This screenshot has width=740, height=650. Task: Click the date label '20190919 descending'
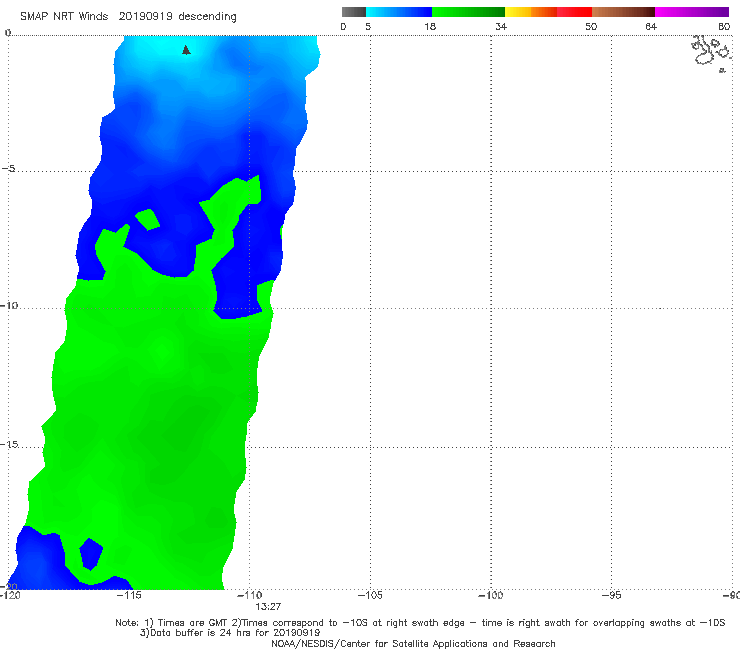[177, 16]
